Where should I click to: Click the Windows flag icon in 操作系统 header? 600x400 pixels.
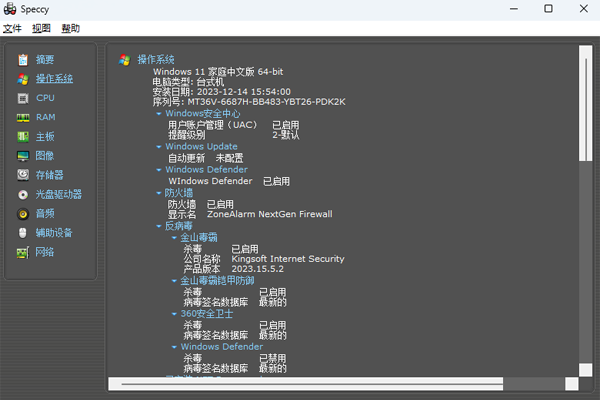coord(125,60)
